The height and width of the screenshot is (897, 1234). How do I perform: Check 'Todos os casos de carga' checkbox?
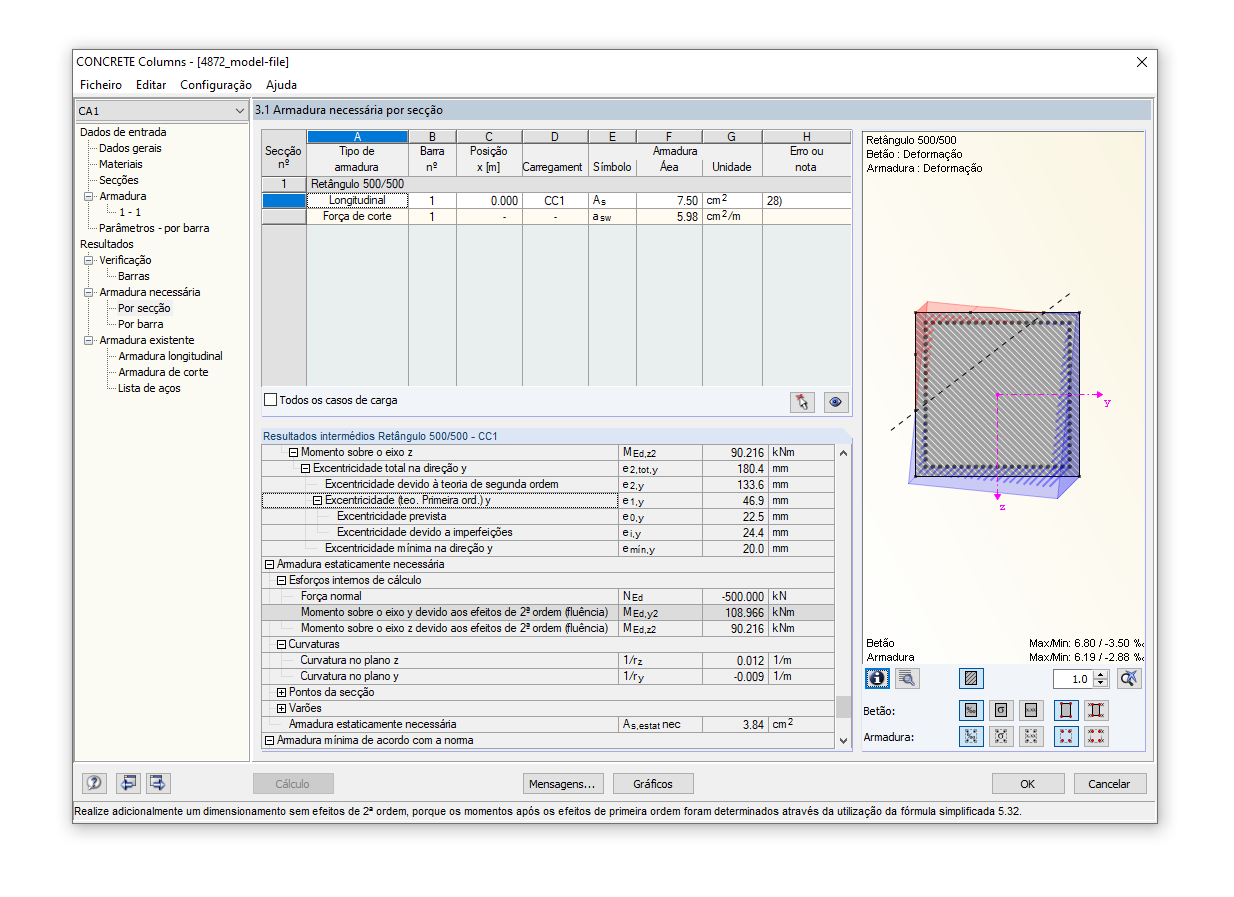[270, 400]
